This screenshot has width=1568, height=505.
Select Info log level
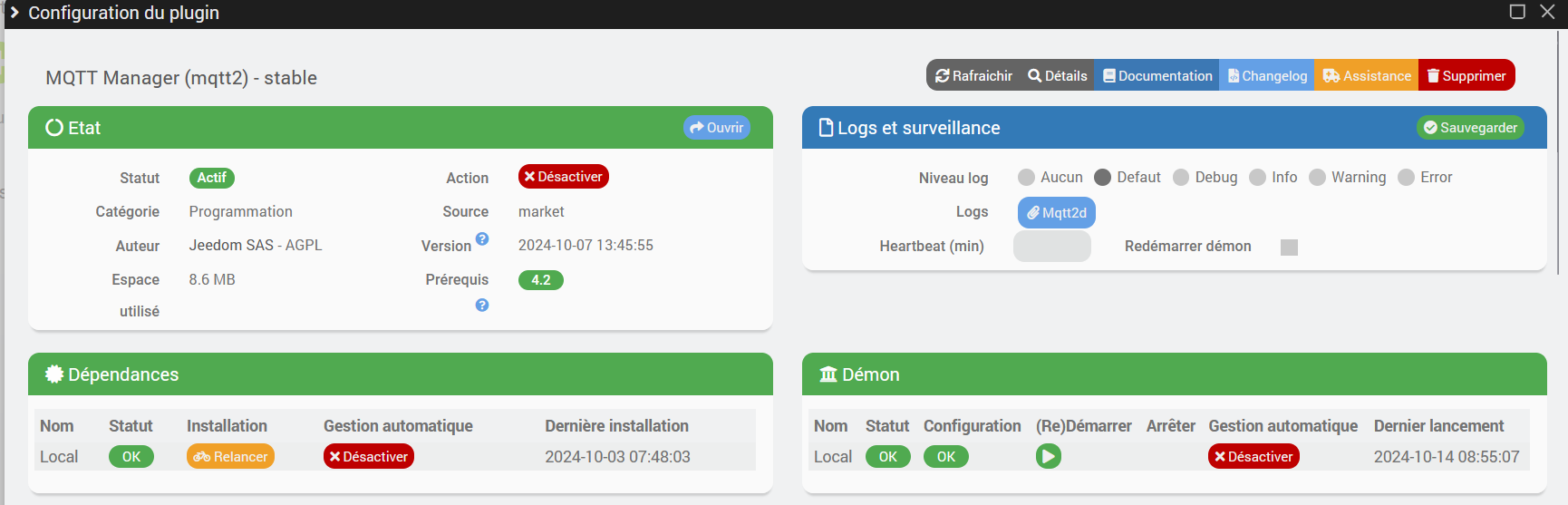pyautogui.click(x=1257, y=178)
